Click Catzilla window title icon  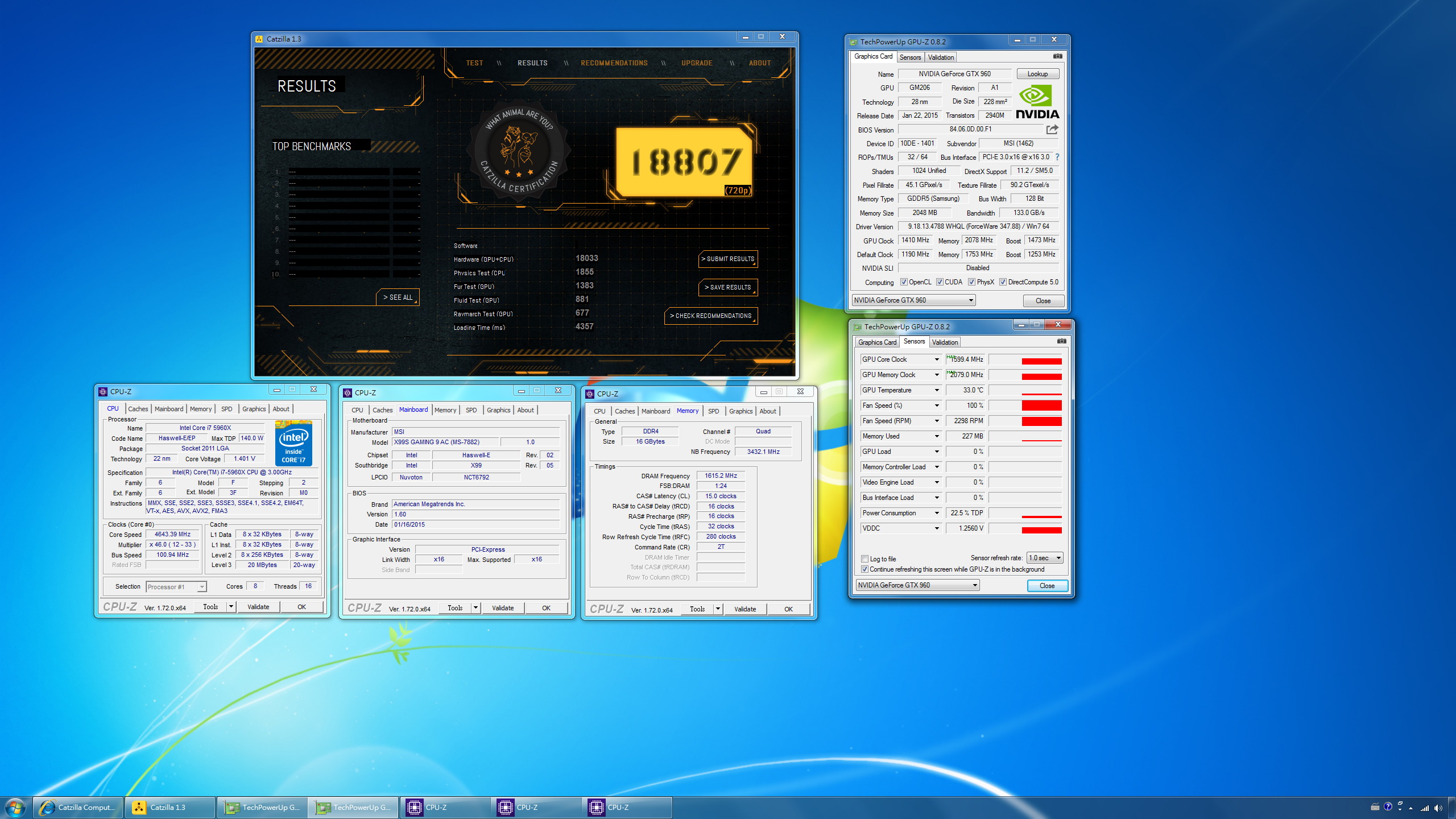coord(259,39)
